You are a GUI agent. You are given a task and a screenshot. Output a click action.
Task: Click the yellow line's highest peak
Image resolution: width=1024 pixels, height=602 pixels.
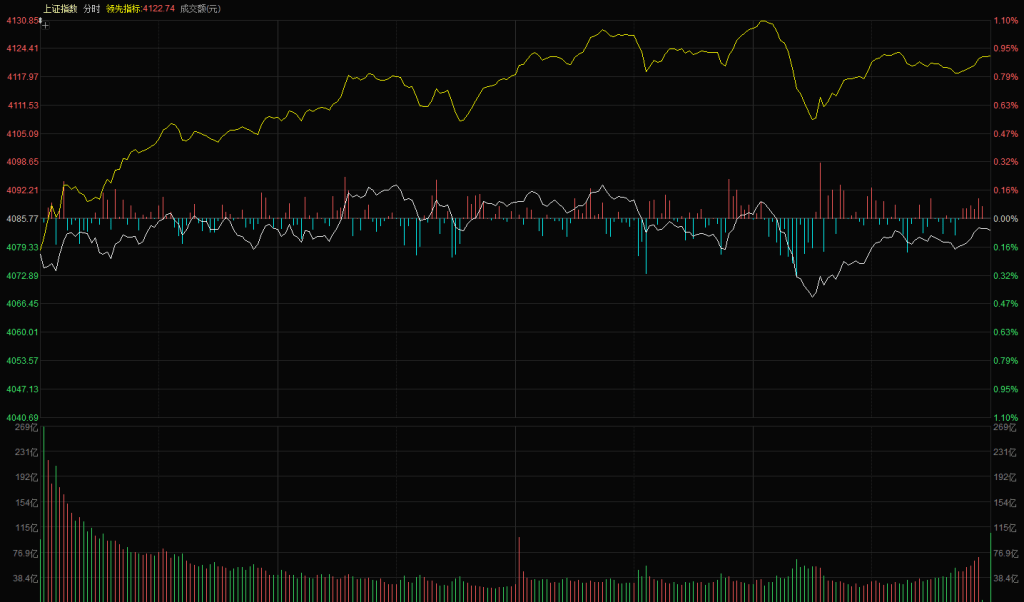(x=763, y=21)
